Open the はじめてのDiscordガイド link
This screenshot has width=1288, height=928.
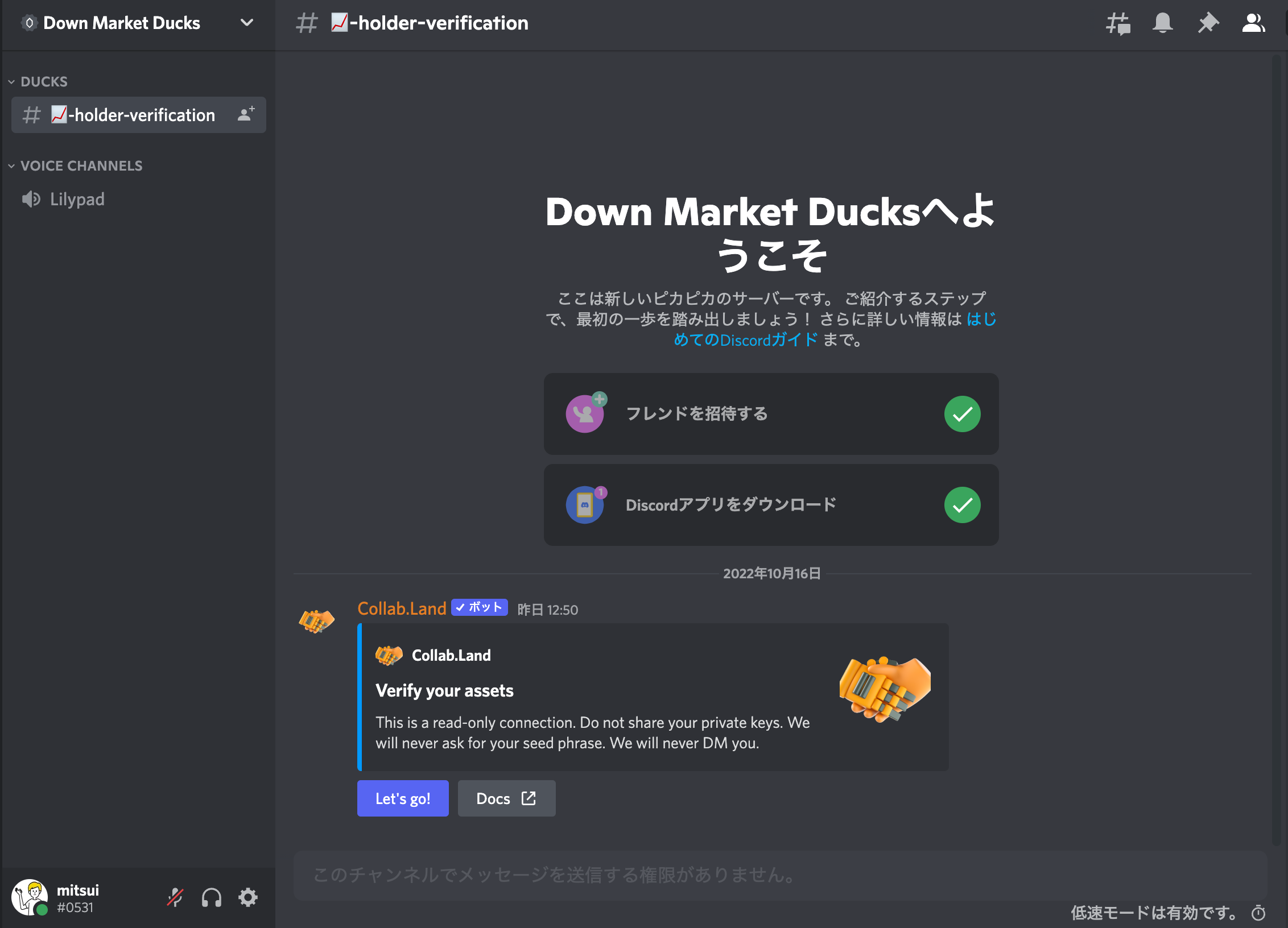tap(745, 340)
